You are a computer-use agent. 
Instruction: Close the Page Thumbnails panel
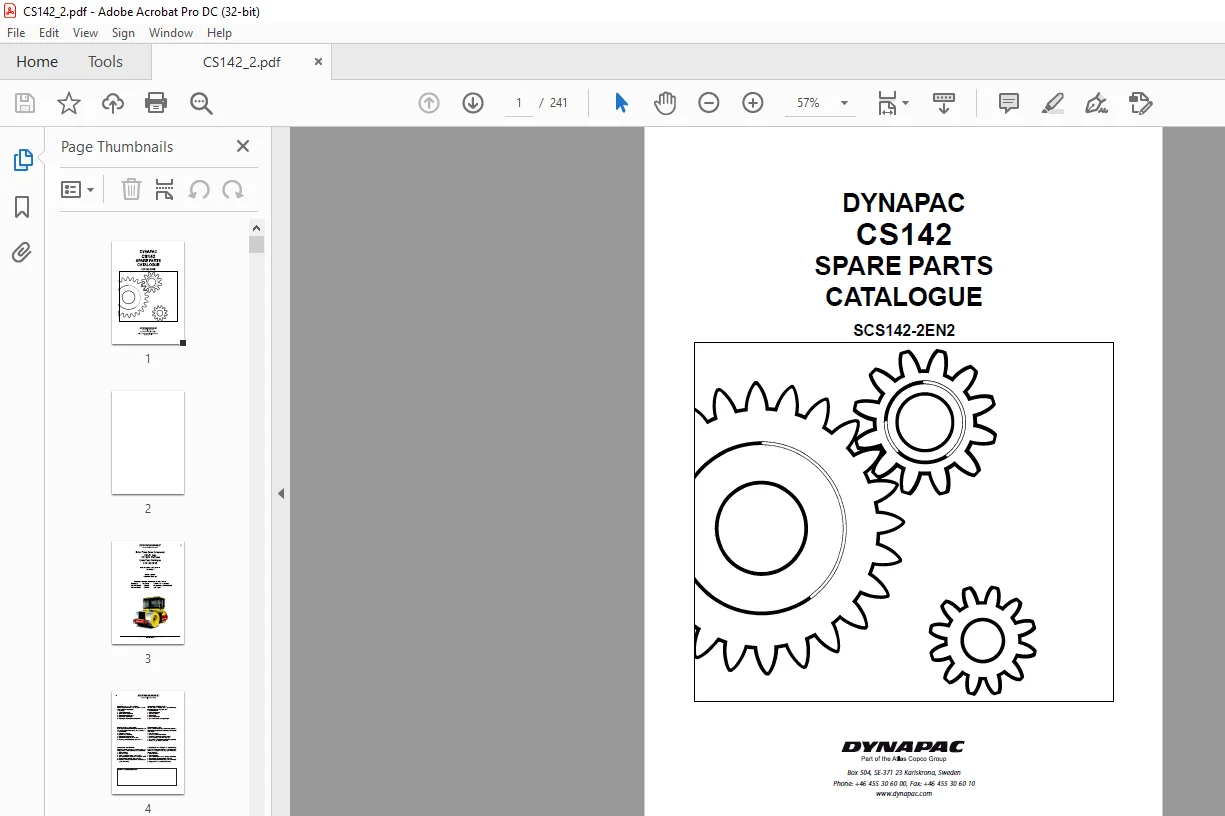[243, 146]
